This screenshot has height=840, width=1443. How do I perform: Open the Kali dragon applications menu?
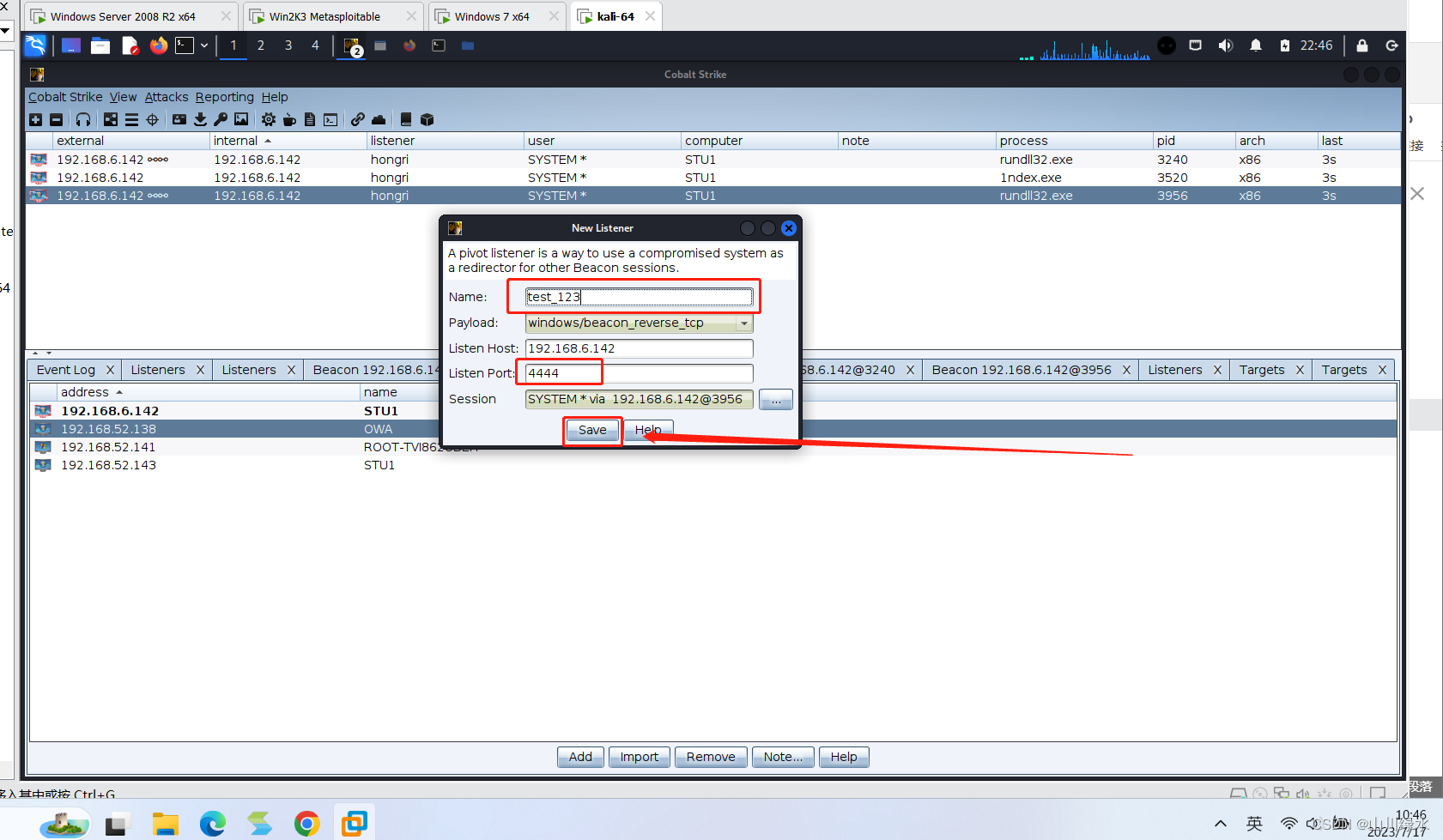pyautogui.click(x=35, y=45)
